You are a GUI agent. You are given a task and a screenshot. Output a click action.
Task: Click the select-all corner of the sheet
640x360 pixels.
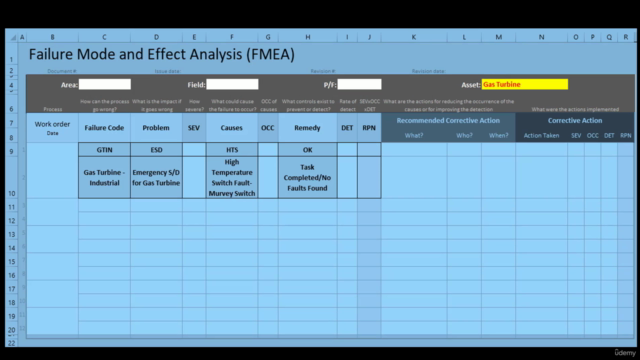(12, 37)
